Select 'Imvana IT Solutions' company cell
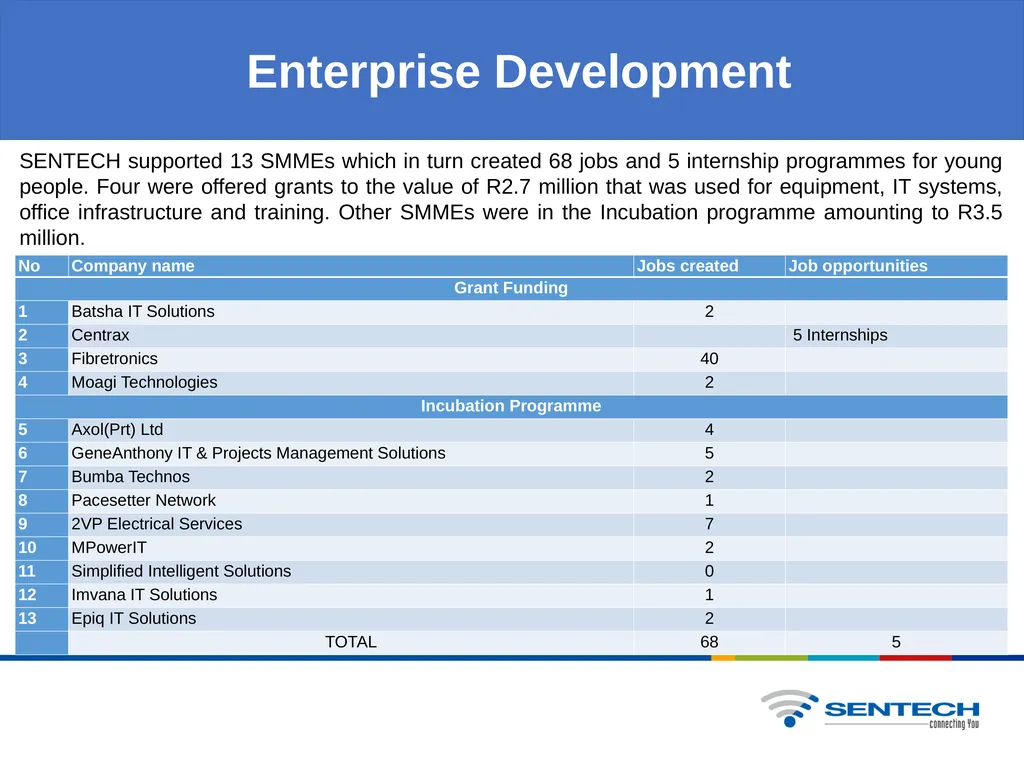Screen dimensions: 1024x768 351,595
